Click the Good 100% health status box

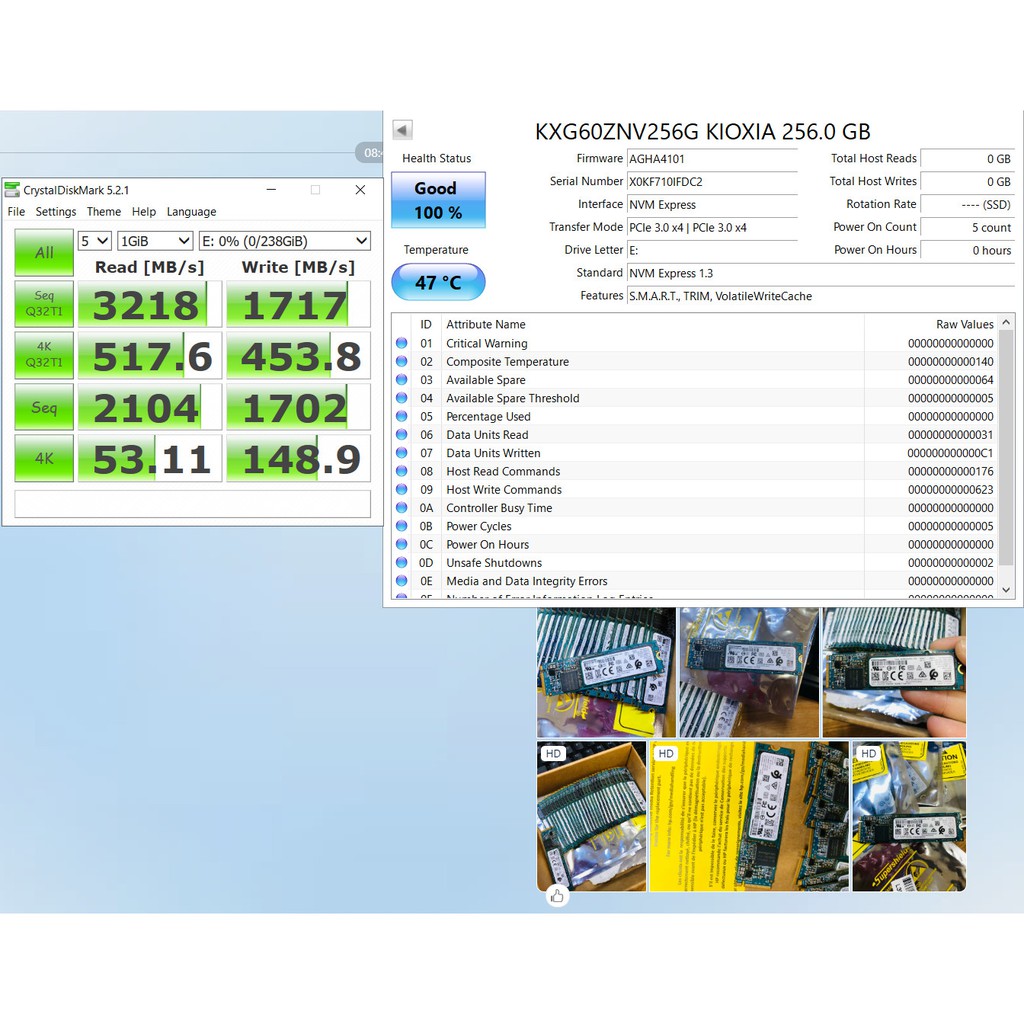click(x=437, y=200)
